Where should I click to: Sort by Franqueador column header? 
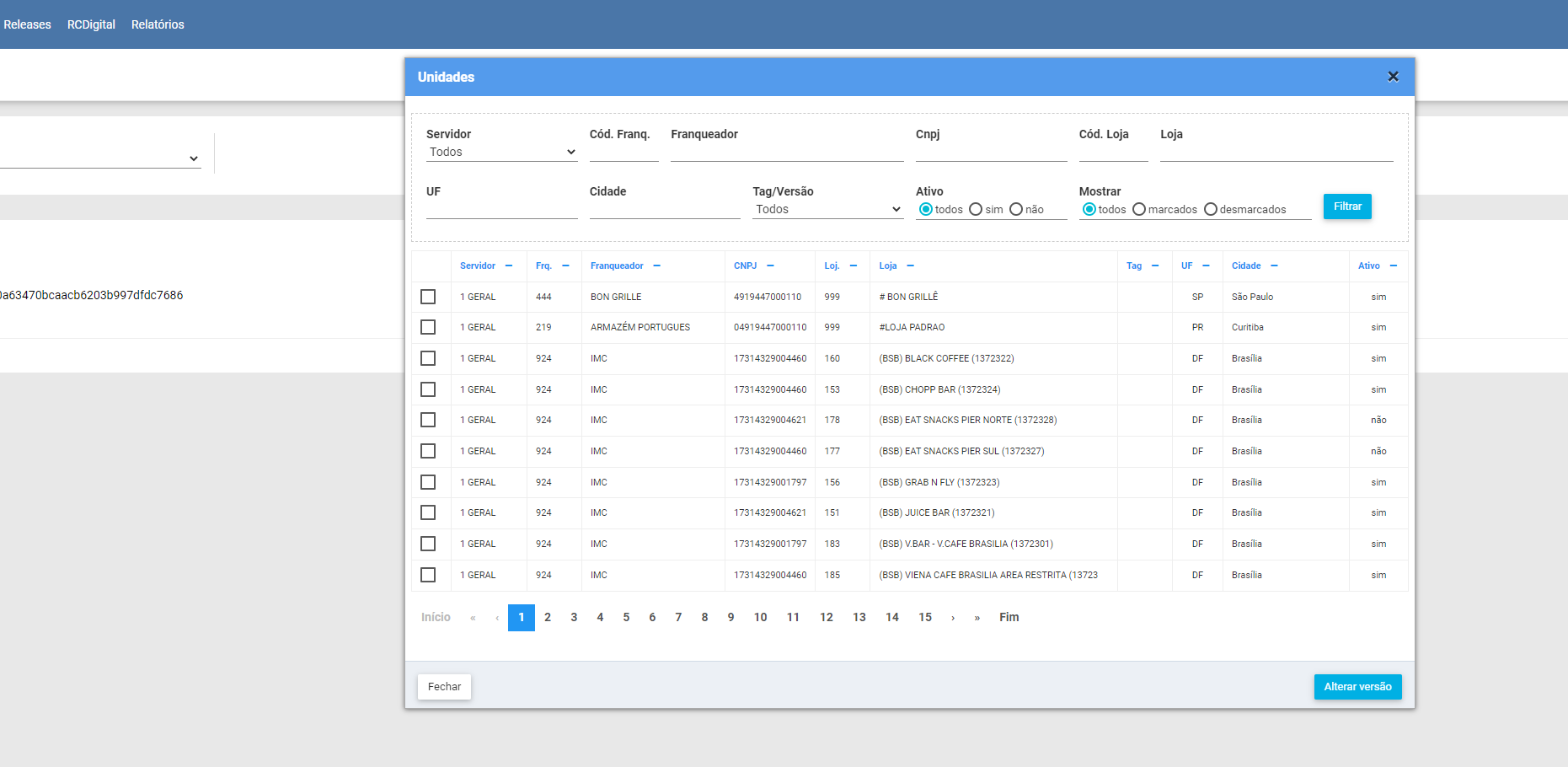coord(617,265)
